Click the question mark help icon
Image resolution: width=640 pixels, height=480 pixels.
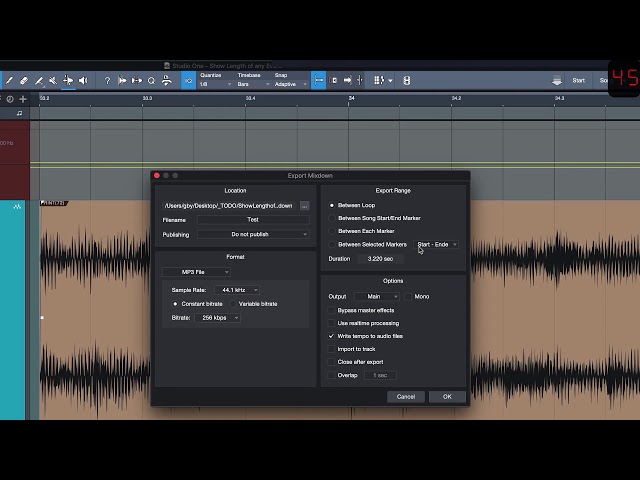pyautogui.click(x=107, y=80)
